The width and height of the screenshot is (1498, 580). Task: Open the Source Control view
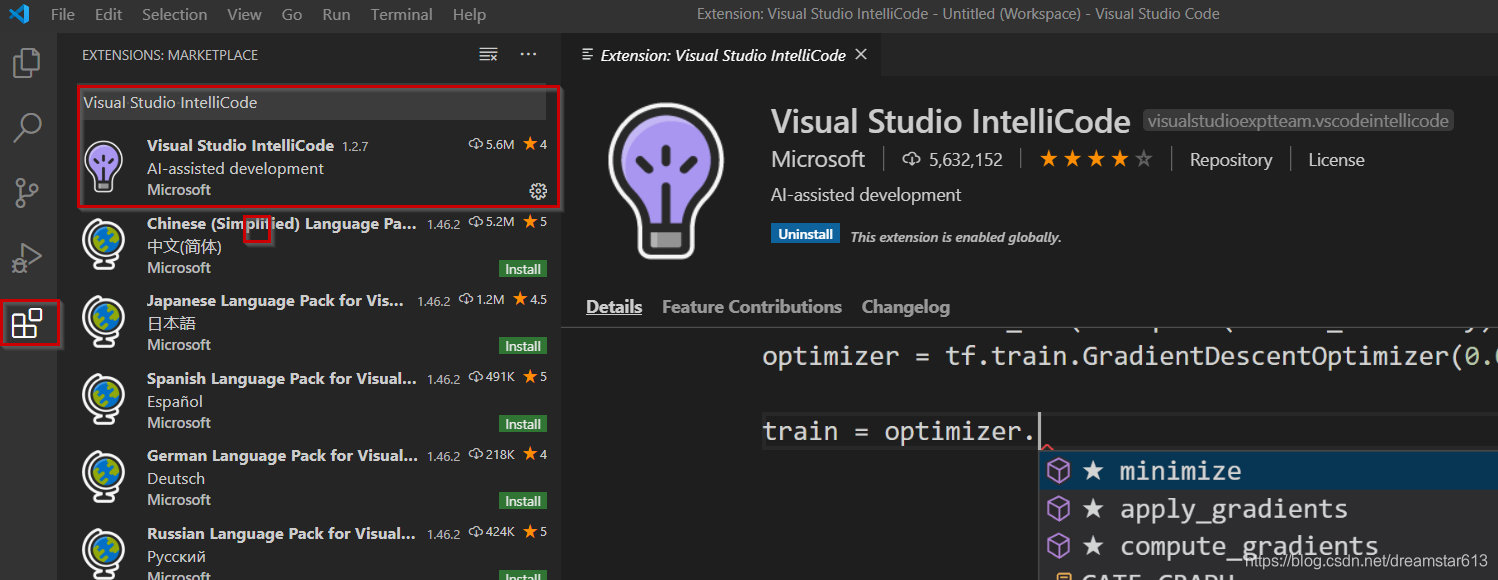pyautogui.click(x=27, y=192)
